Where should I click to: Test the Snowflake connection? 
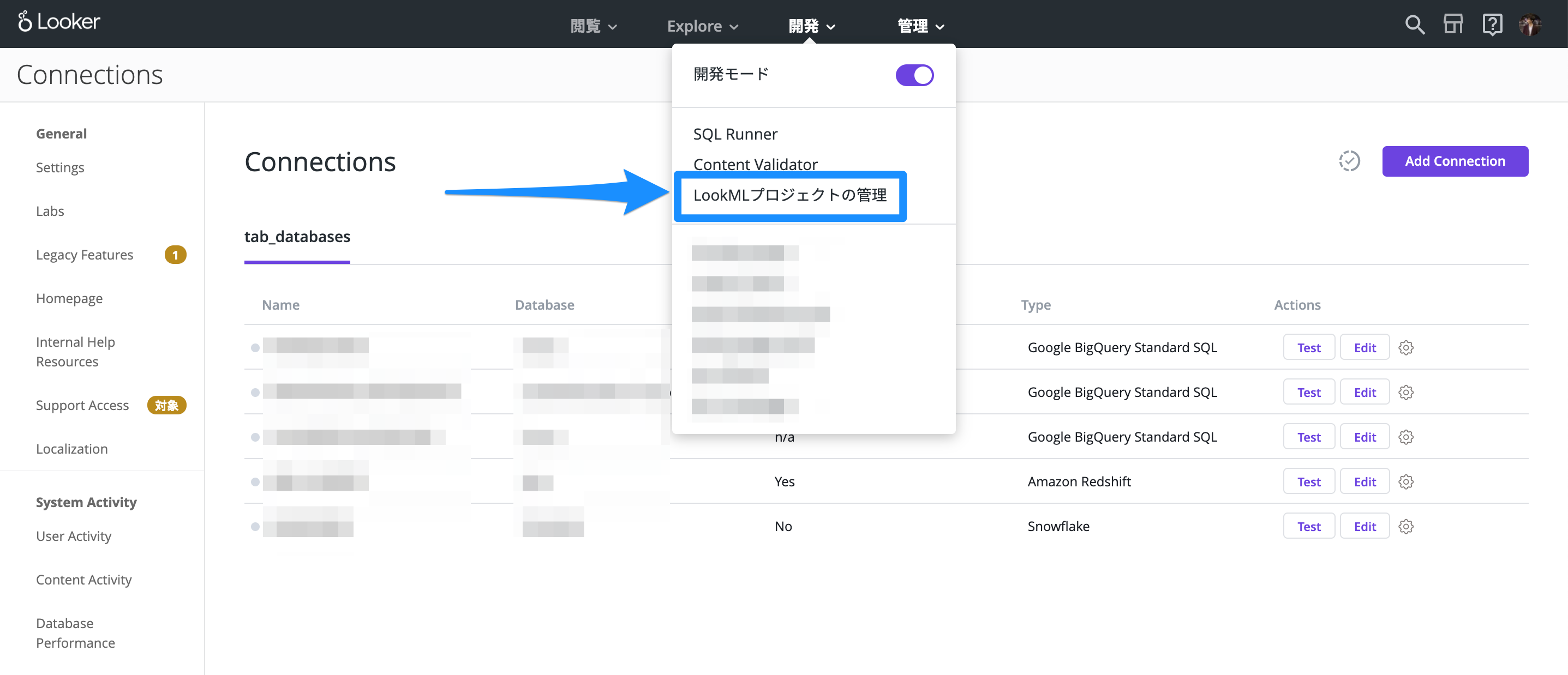pyautogui.click(x=1308, y=527)
